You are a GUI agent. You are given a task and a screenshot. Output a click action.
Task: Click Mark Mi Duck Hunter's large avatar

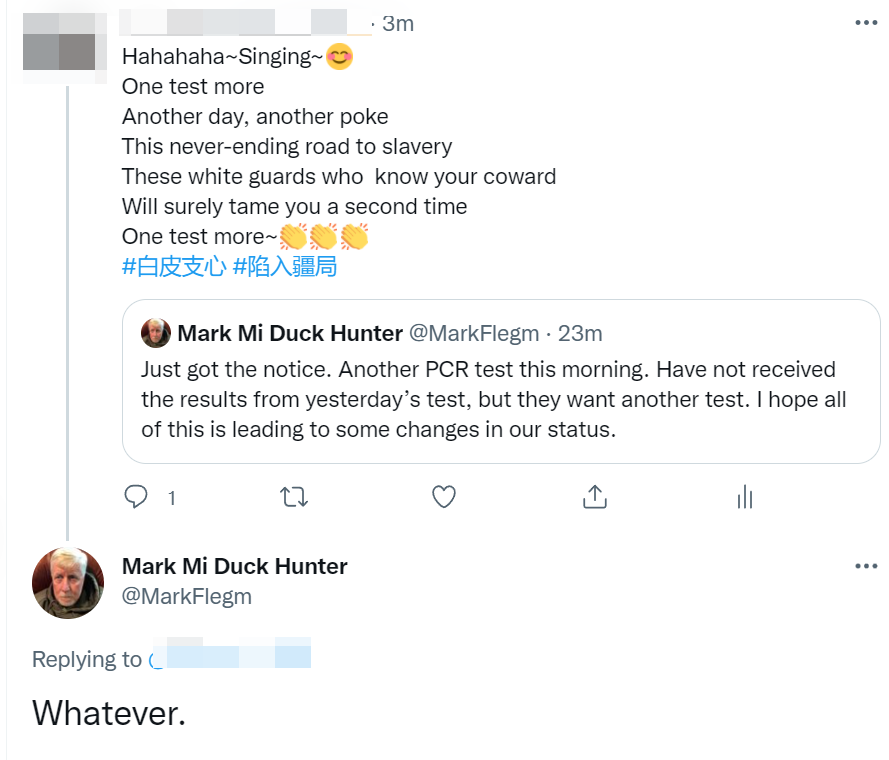pos(68,582)
